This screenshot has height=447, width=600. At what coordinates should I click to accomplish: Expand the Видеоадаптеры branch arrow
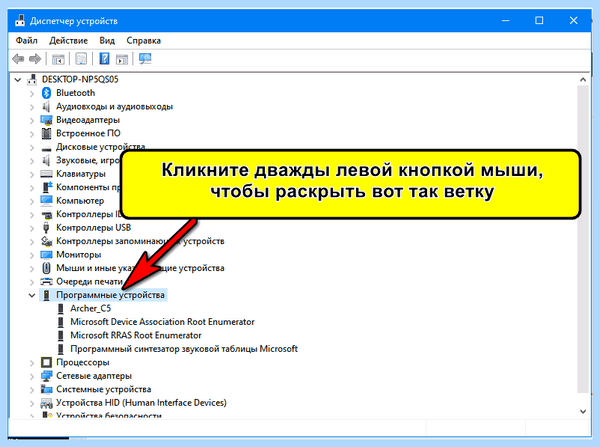32,121
